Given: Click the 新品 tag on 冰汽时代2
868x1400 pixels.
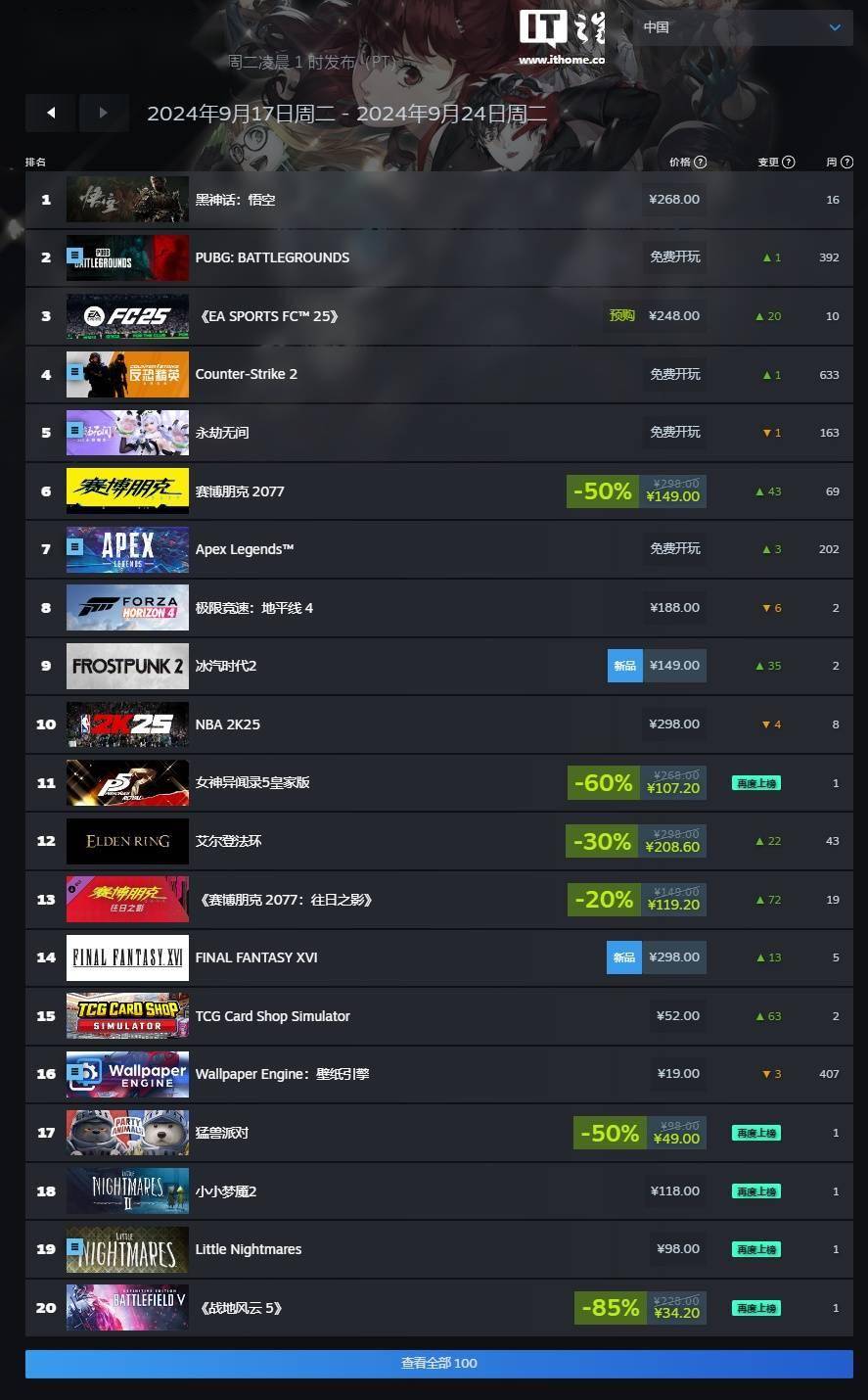Looking at the screenshot, I should click(624, 666).
